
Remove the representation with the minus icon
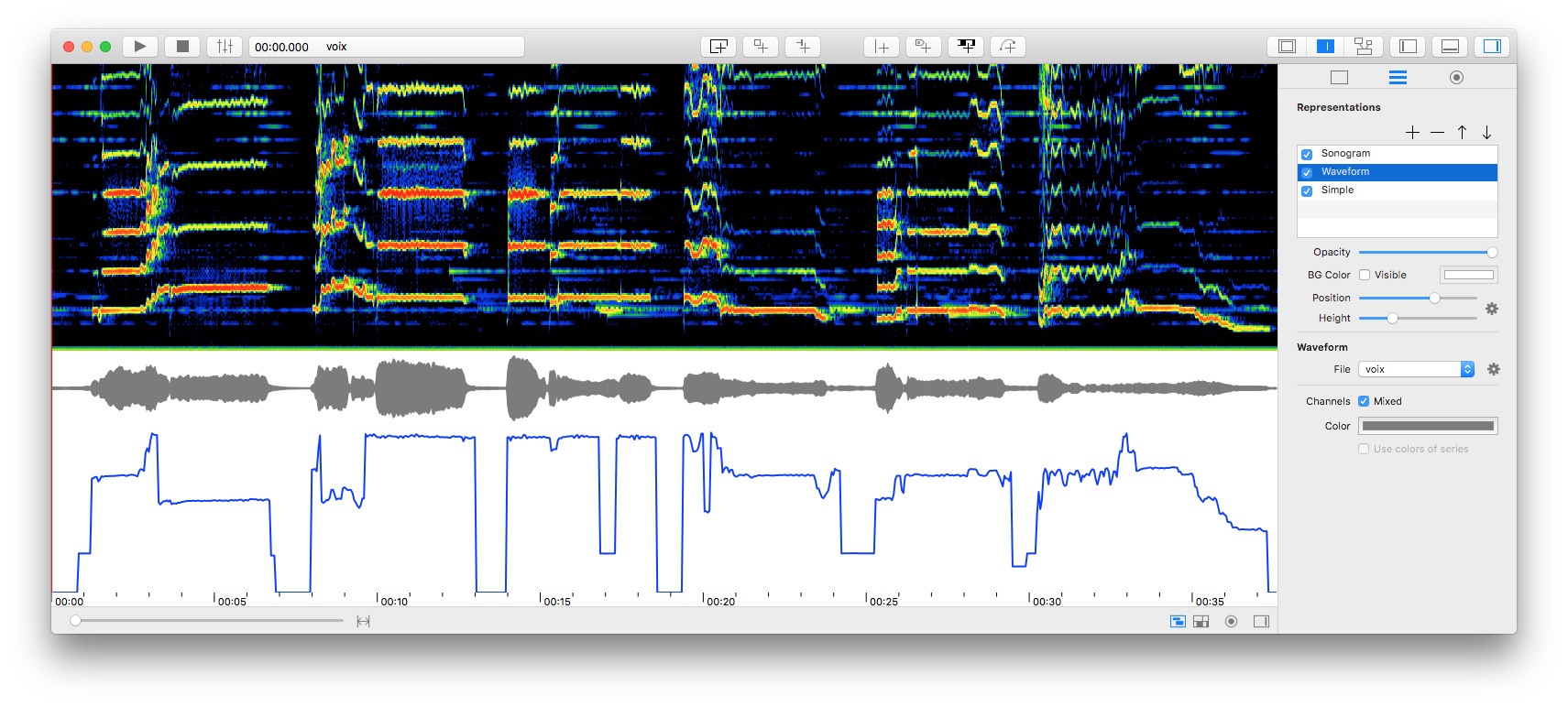point(1437,133)
